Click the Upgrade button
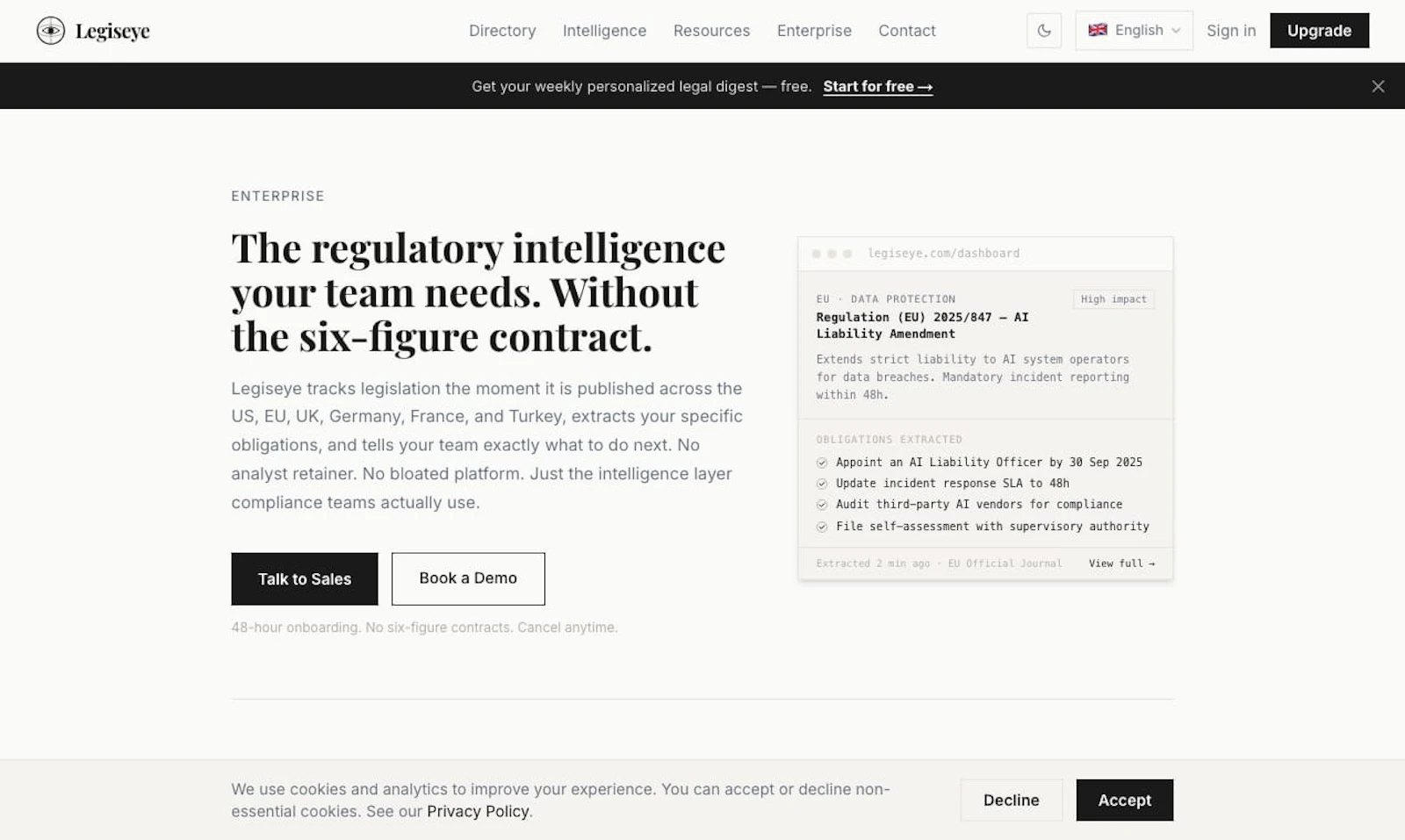Screen dimensions: 1405x840 pos(1319,31)
